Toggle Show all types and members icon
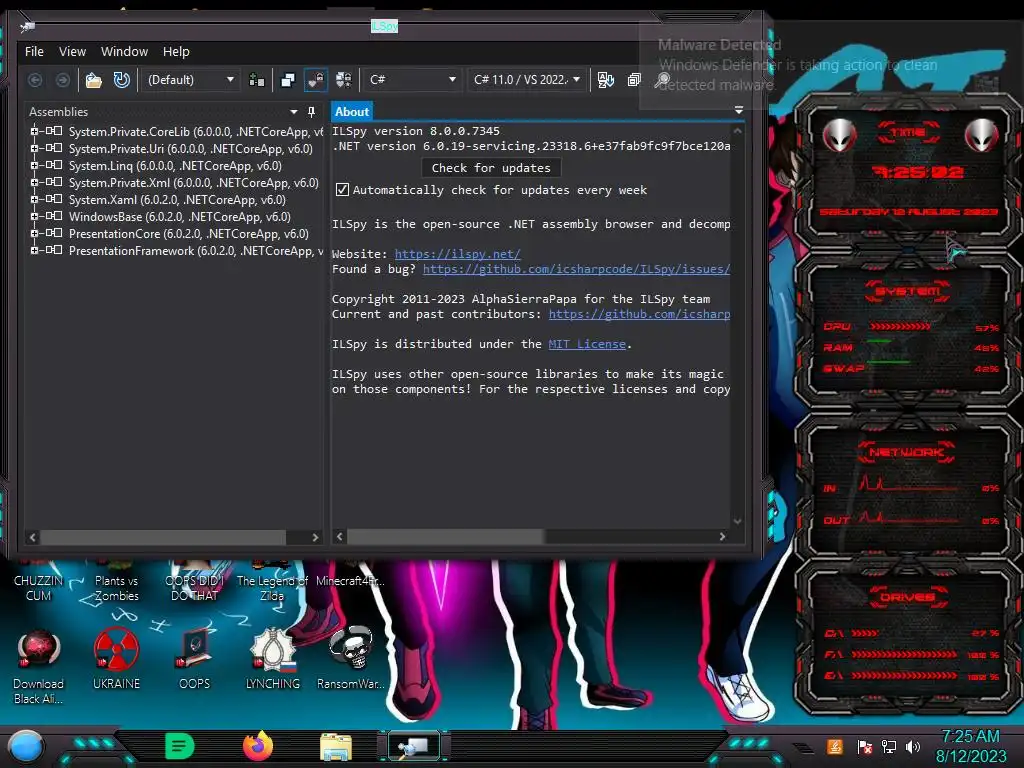This screenshot has height=768, width=1024. click(x=344, y=80)
